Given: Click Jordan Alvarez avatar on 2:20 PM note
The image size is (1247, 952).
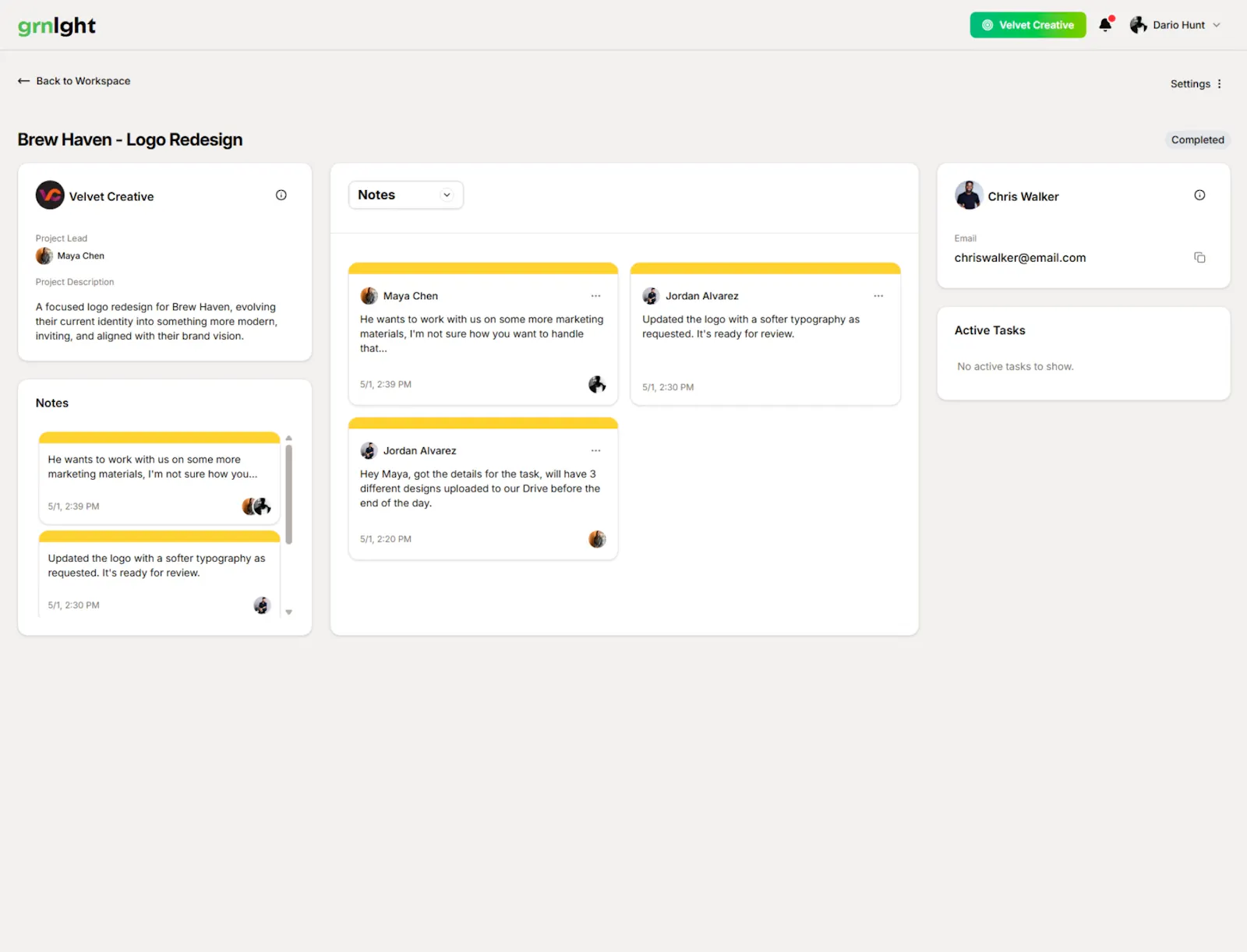Looking at the screenshot, I should [369, 451].
